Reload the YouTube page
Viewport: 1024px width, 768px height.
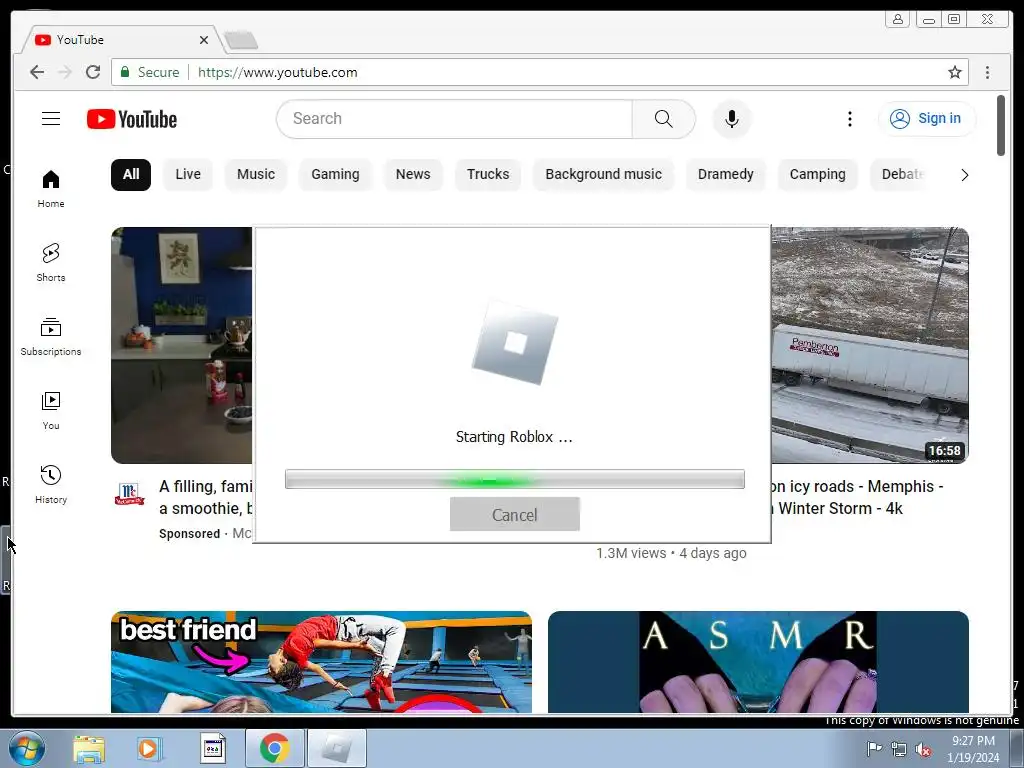93,72
